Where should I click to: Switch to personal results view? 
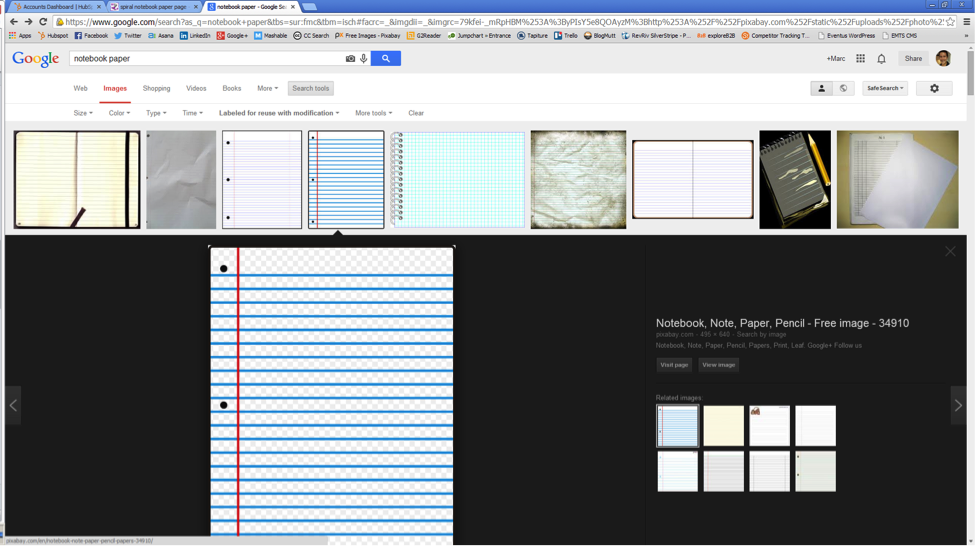821,89
